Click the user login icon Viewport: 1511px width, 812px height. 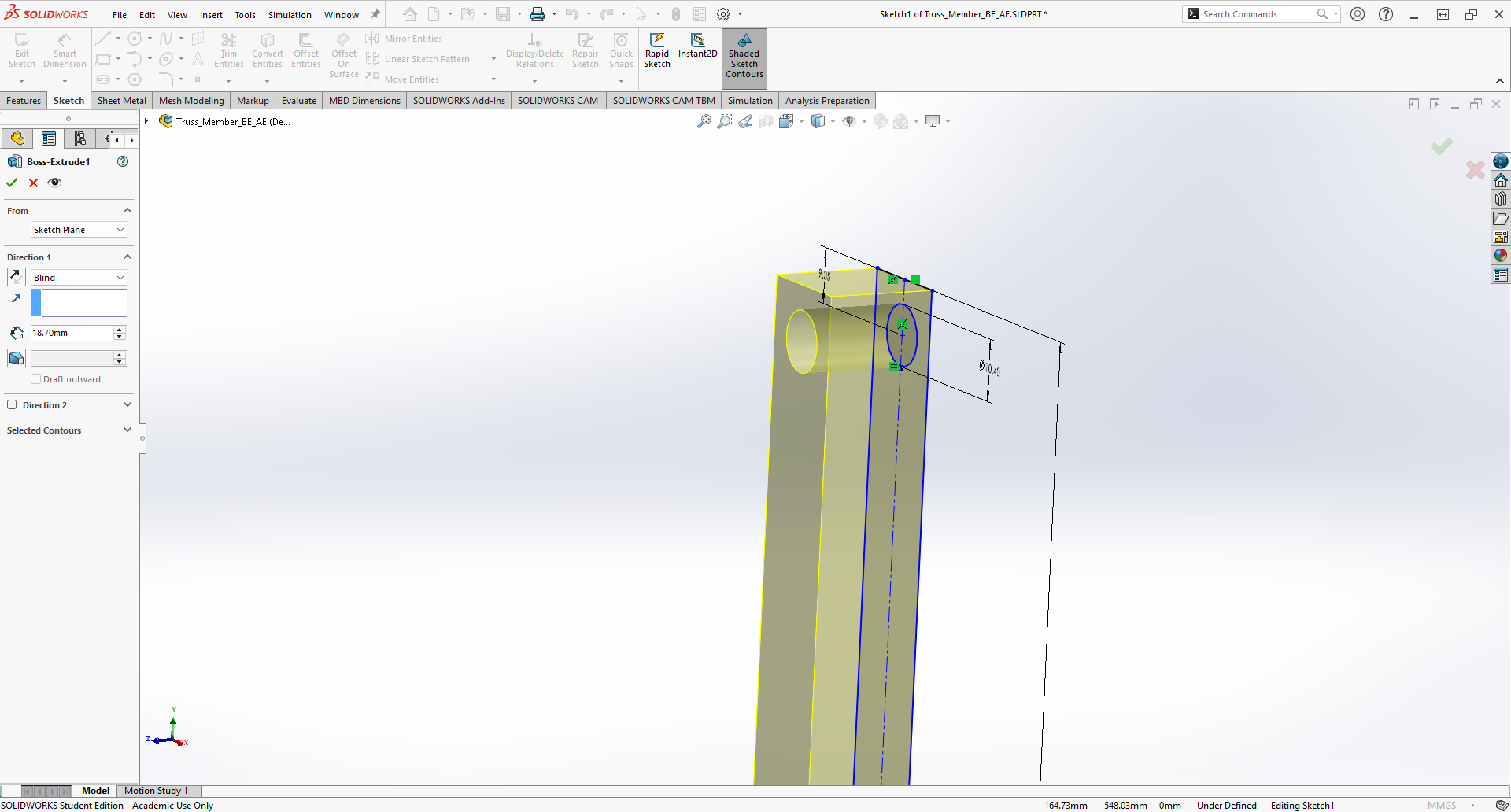click(x=1358, y=14)
